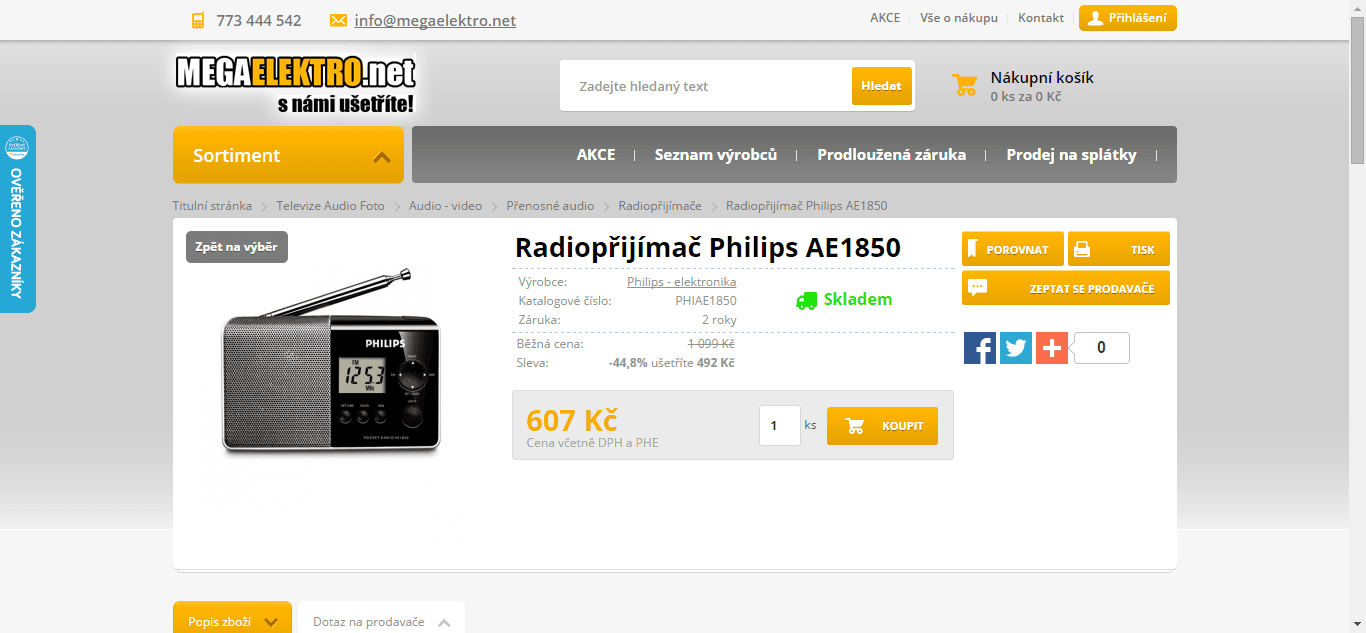Image resolution: width=1366 pixels, height=633 pixels.
Task: Click Zeptat se prodavače button
Action: (1066, 288)
